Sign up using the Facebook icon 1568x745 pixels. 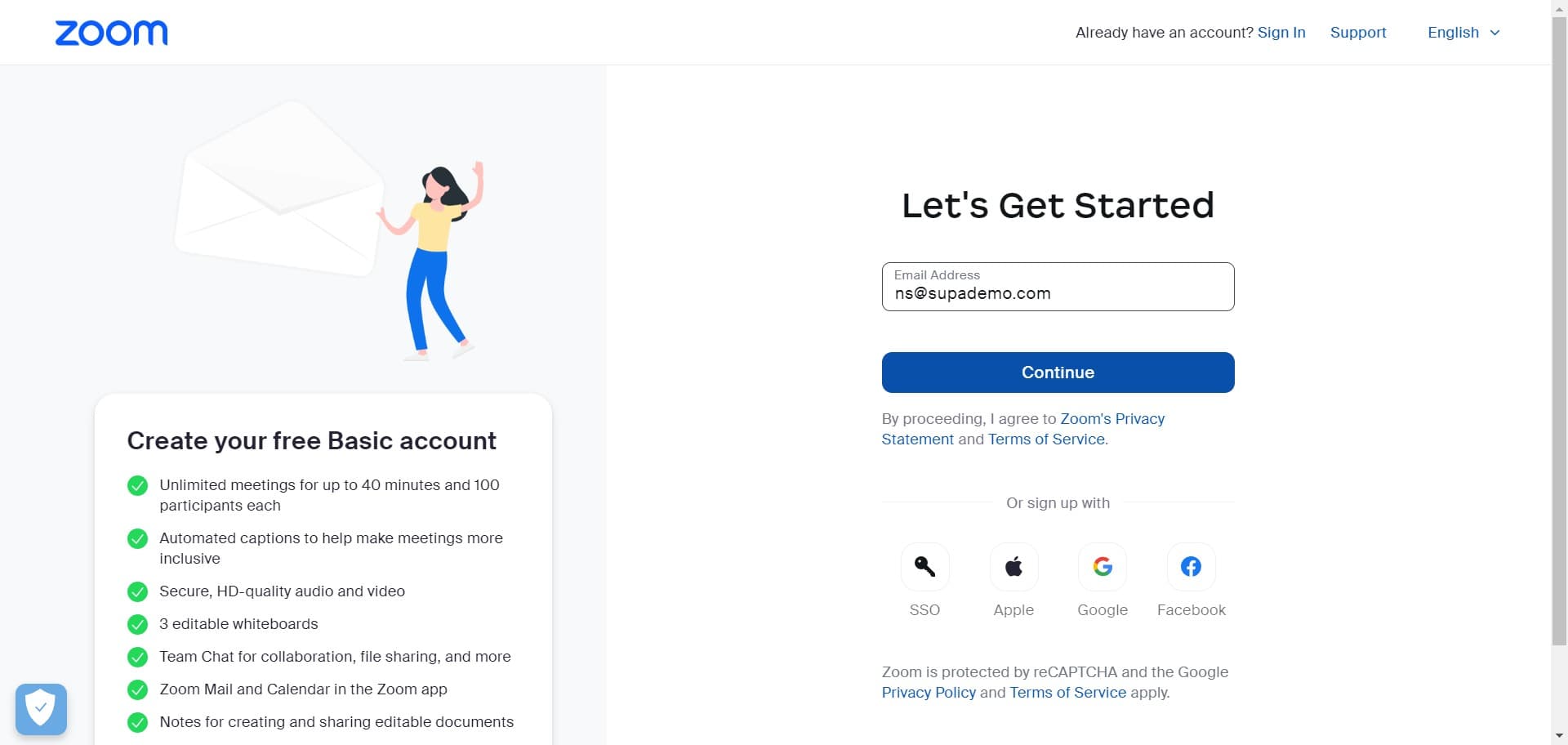(x=1191, y=567)
